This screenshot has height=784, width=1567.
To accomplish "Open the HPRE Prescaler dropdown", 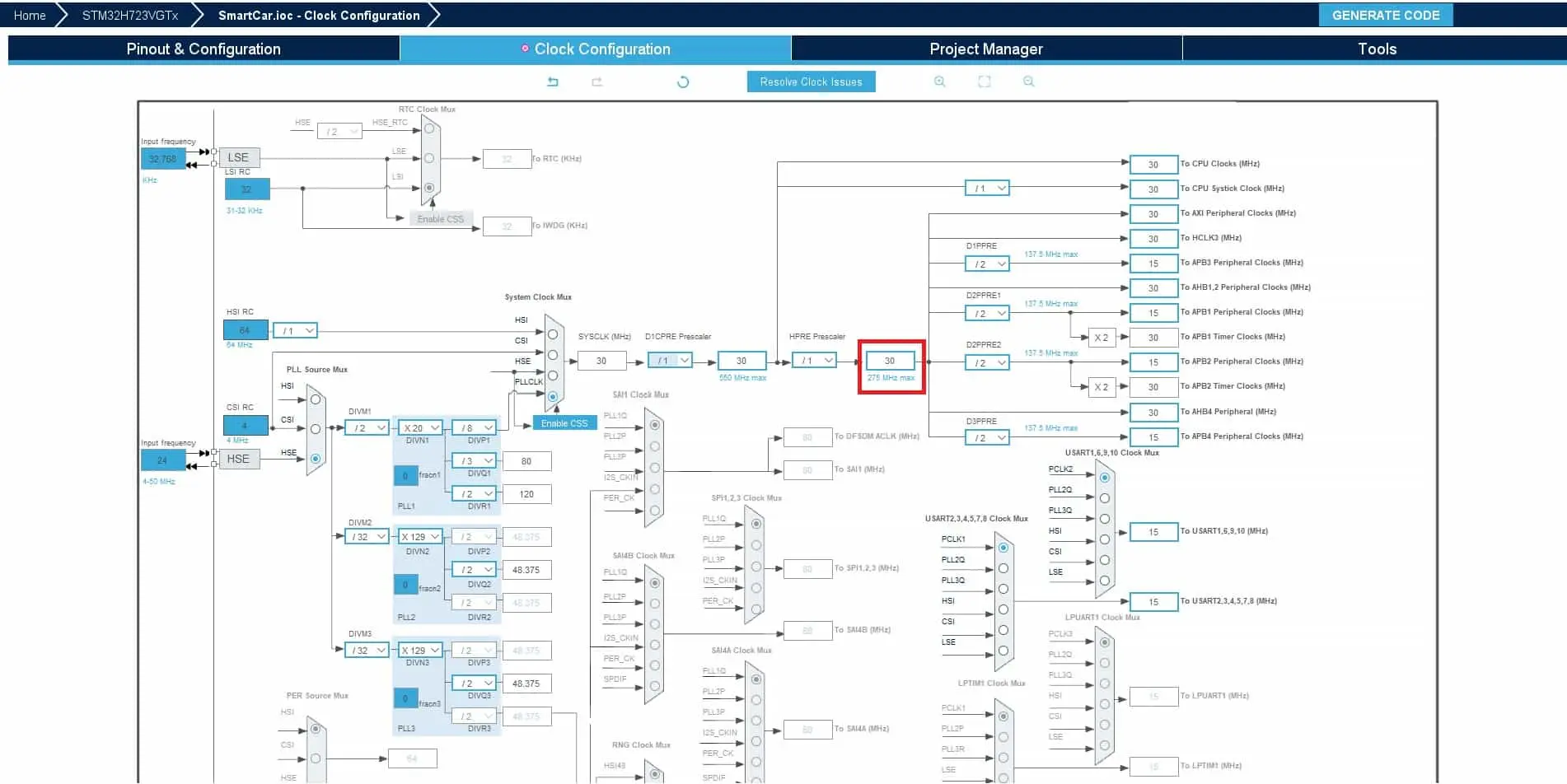I will (814, 361).
